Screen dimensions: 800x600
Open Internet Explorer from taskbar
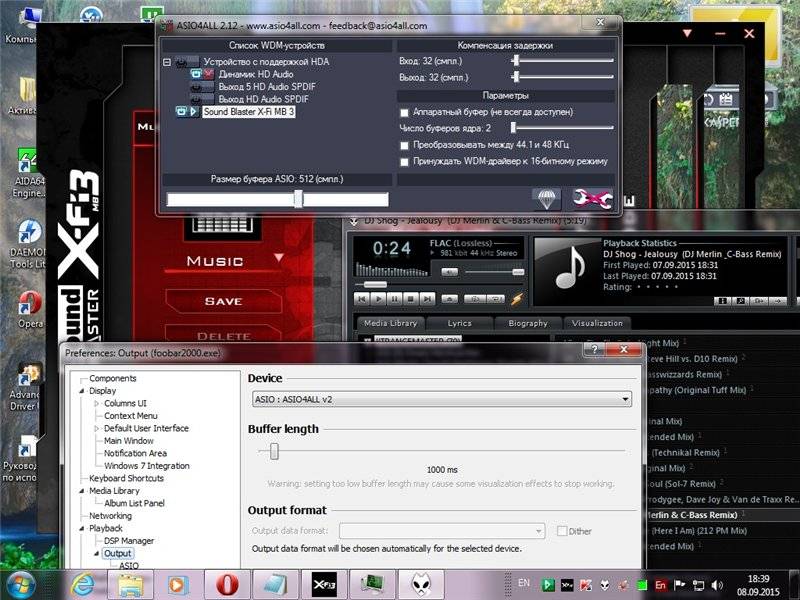tap(83, 585)
